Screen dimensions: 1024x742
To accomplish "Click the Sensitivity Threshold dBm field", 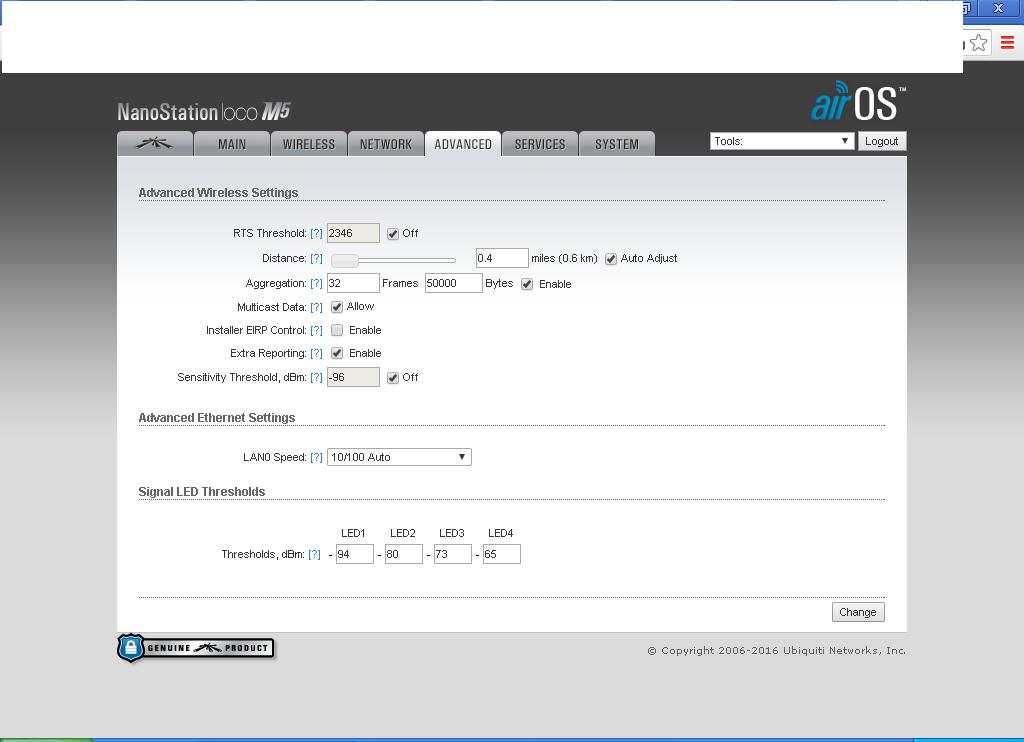I will (x=353, y=377).
